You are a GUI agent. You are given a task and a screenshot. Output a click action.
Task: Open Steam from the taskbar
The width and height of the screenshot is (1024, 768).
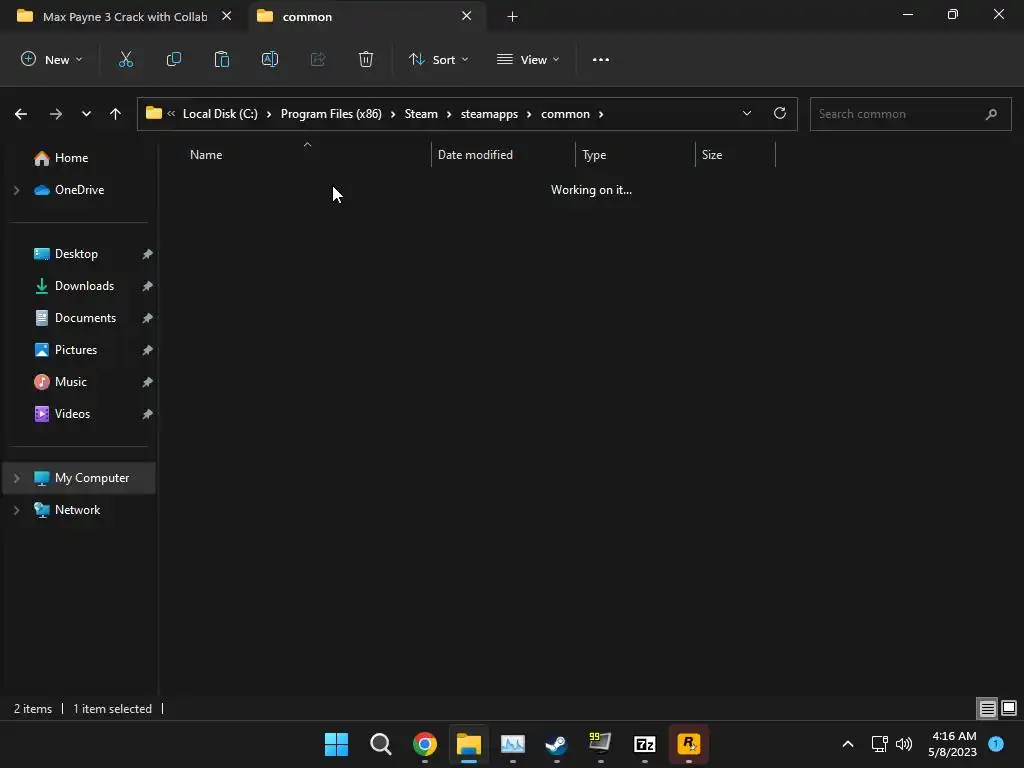tap(556, 744)
